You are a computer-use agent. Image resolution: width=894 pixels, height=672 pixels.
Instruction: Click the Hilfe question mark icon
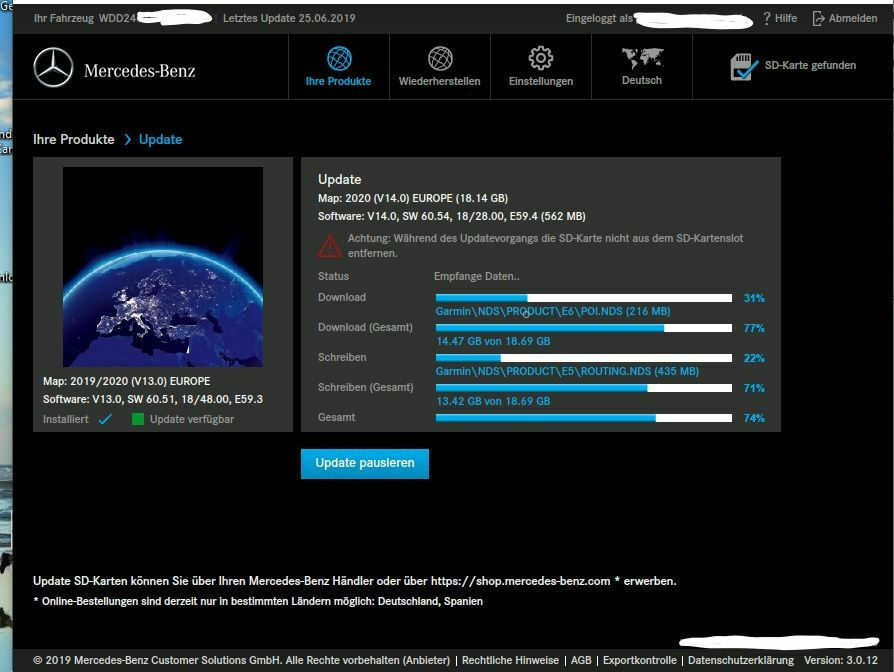(x=767, y=18)
